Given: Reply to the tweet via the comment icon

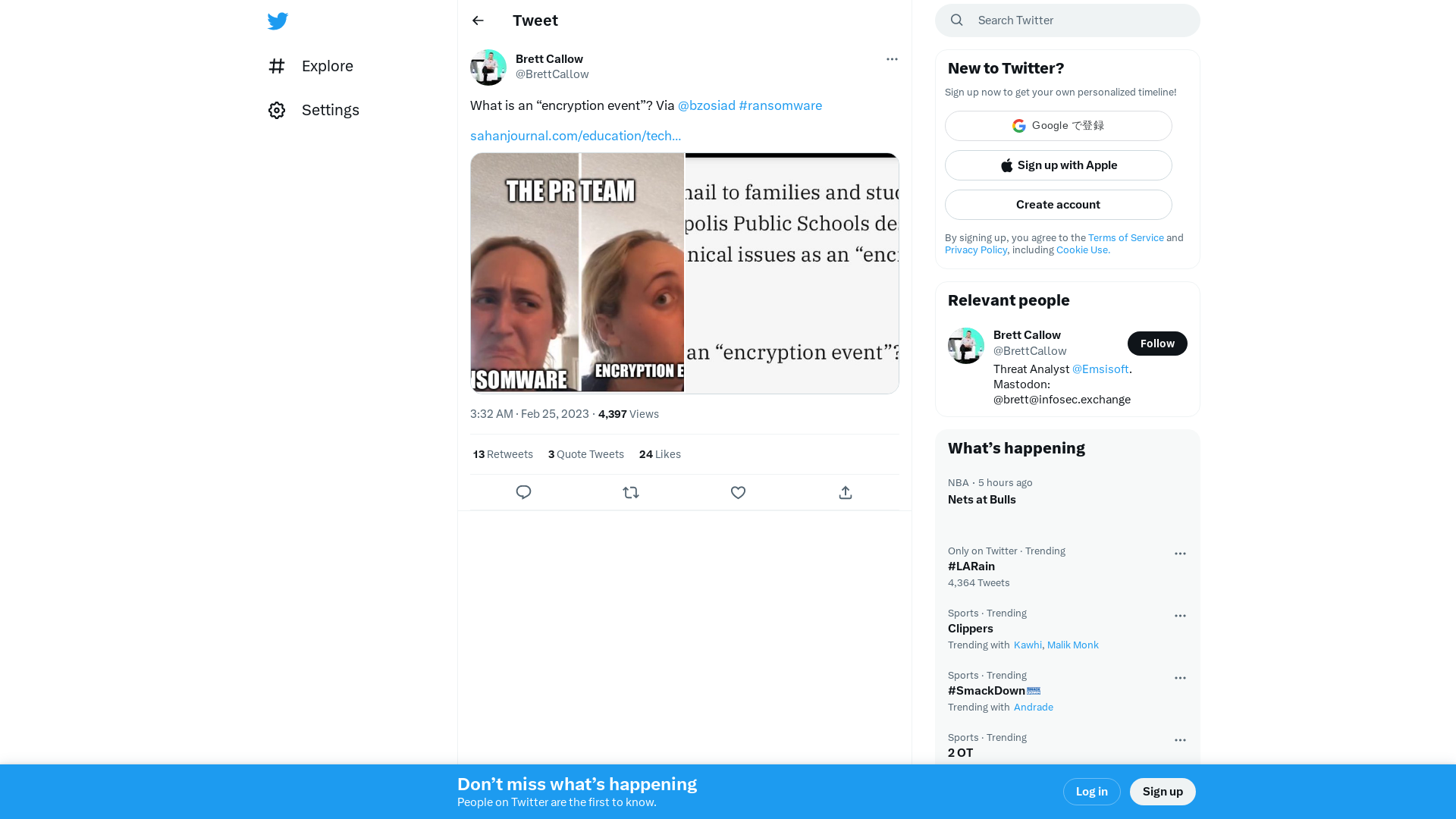Looking at the screenshot, I should pos(523,492).
